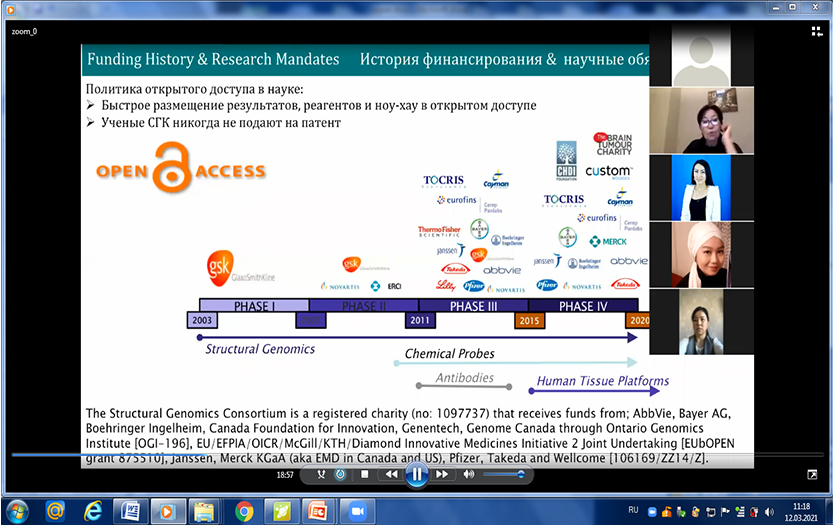The image size is (833, 525).
Task: Click the RU language indicator
Action: (633, 510)
